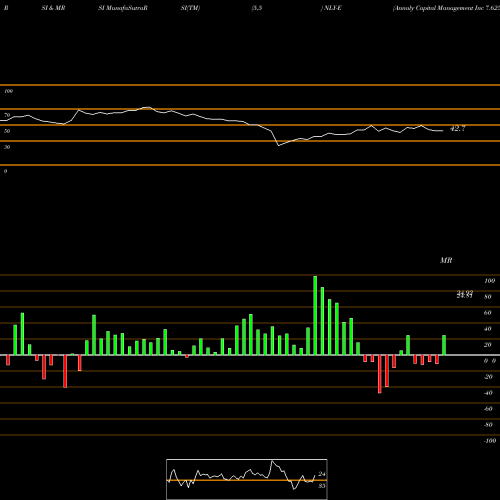
Task: Click the -100 label on MR axis
Action: pos(490,441)
